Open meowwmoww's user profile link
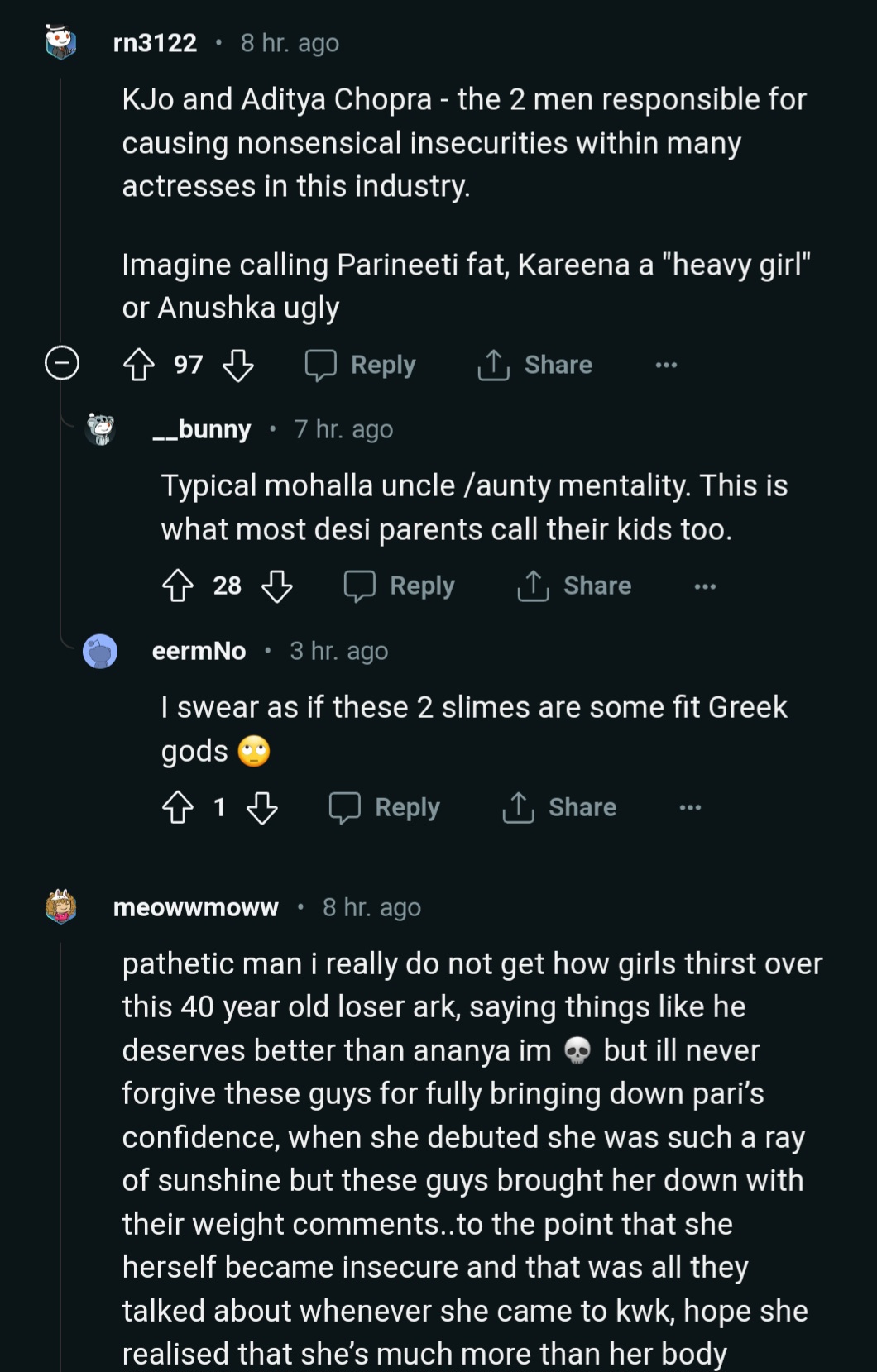The width and height of the screenshot is (877, 1372). coord(195,907)
